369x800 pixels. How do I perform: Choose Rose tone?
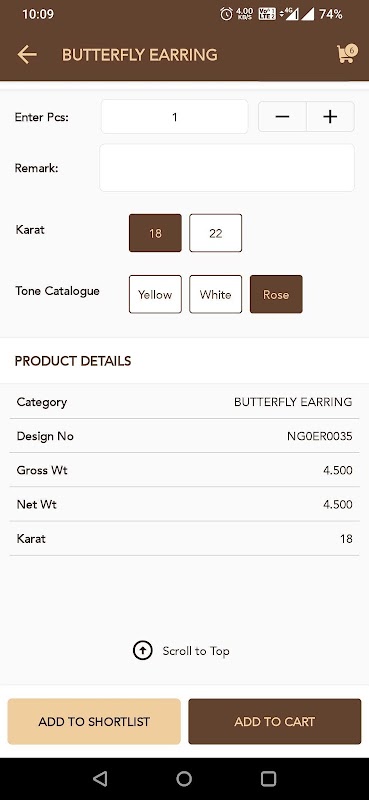click(276, 294)
